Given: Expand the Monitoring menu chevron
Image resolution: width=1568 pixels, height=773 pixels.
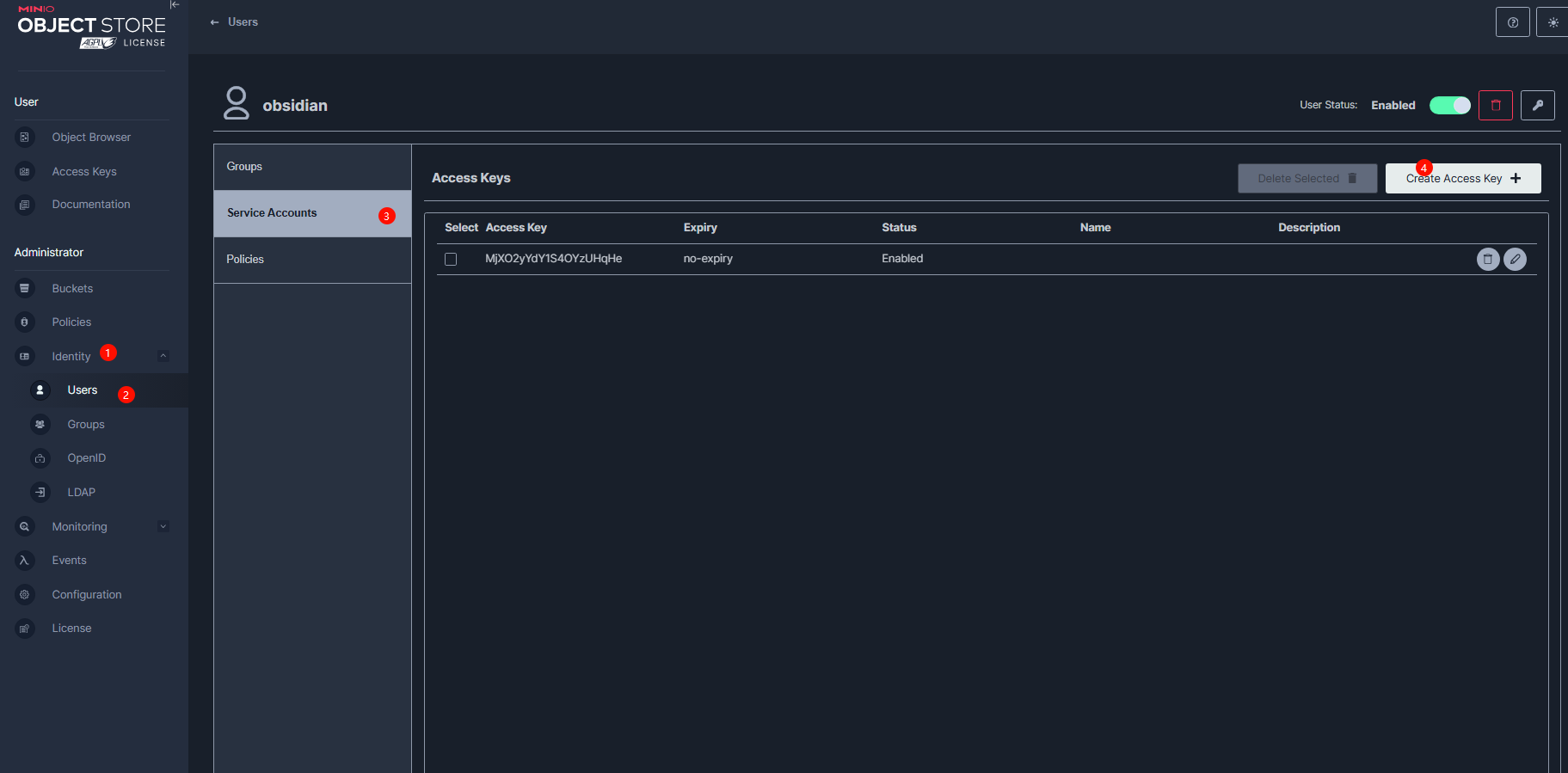Looking at the screenshot, I should click(163, 526).
